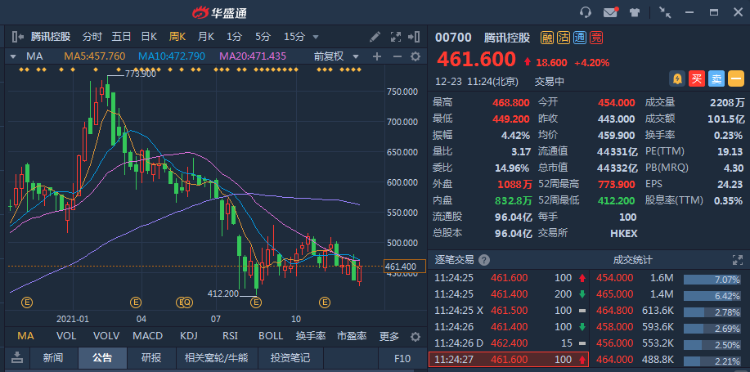Open the chart indicator settings gear
This screenshot has width=750, height=372.
click(x=416, y=56)
